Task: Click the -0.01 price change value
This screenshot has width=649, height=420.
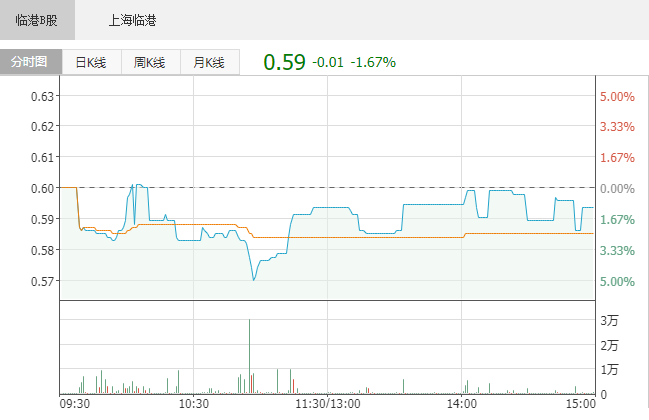Action: pos(328,63)
